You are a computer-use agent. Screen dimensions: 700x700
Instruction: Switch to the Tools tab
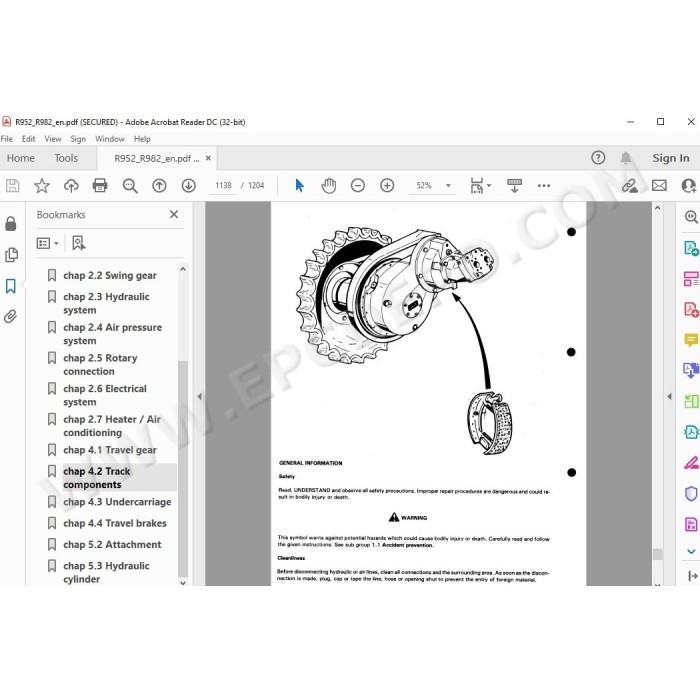point(66,158)
